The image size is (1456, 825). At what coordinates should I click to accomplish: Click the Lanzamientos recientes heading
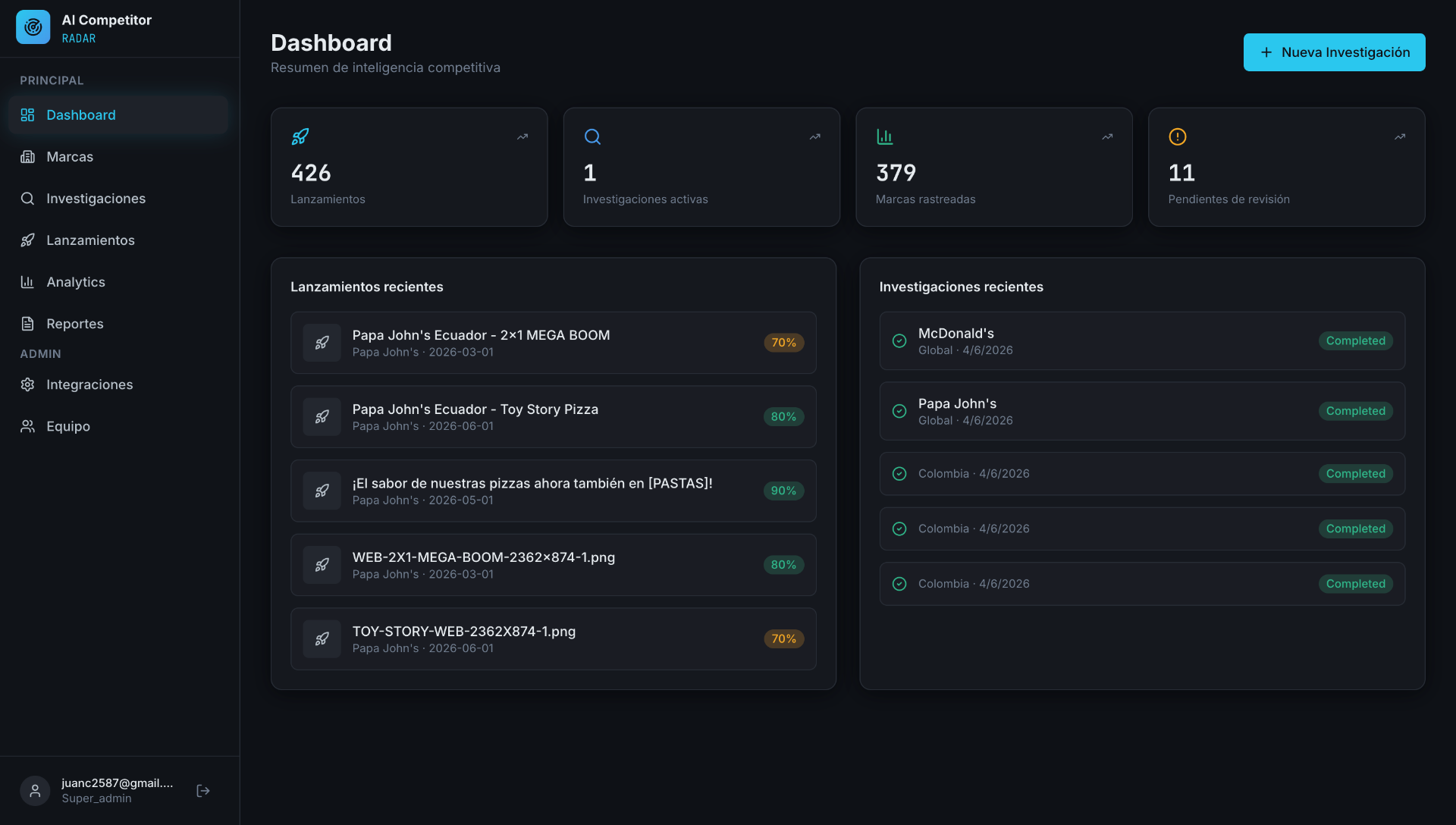[x=367, y=287]
